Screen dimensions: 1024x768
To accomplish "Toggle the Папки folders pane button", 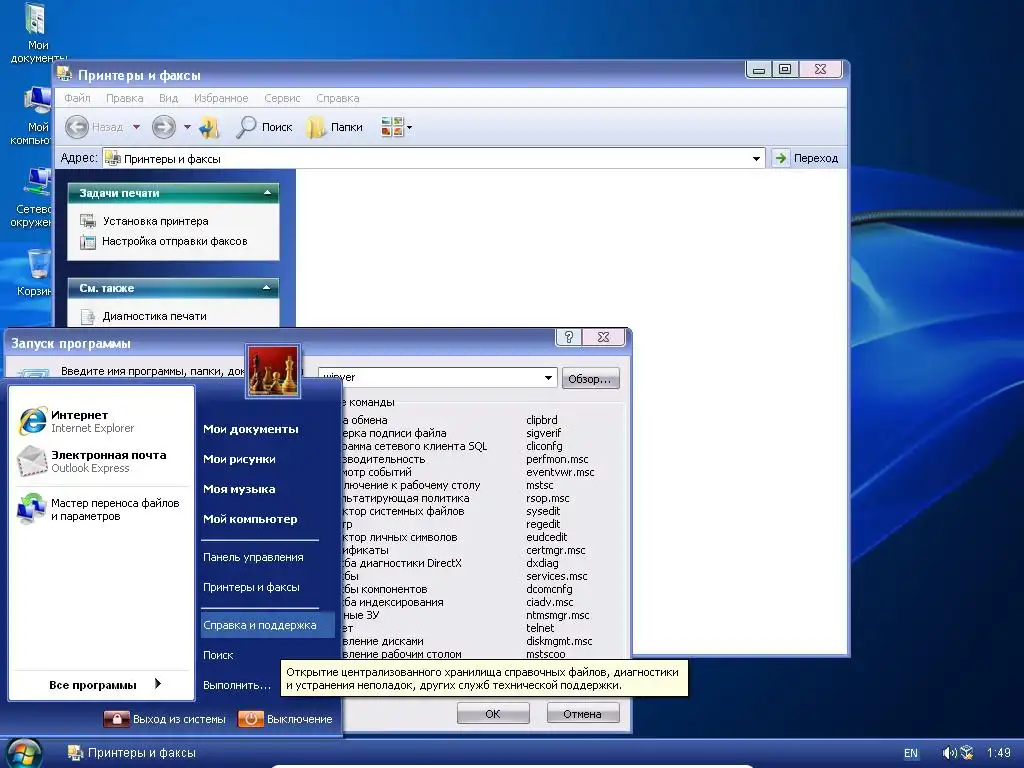I will point(334,127).
